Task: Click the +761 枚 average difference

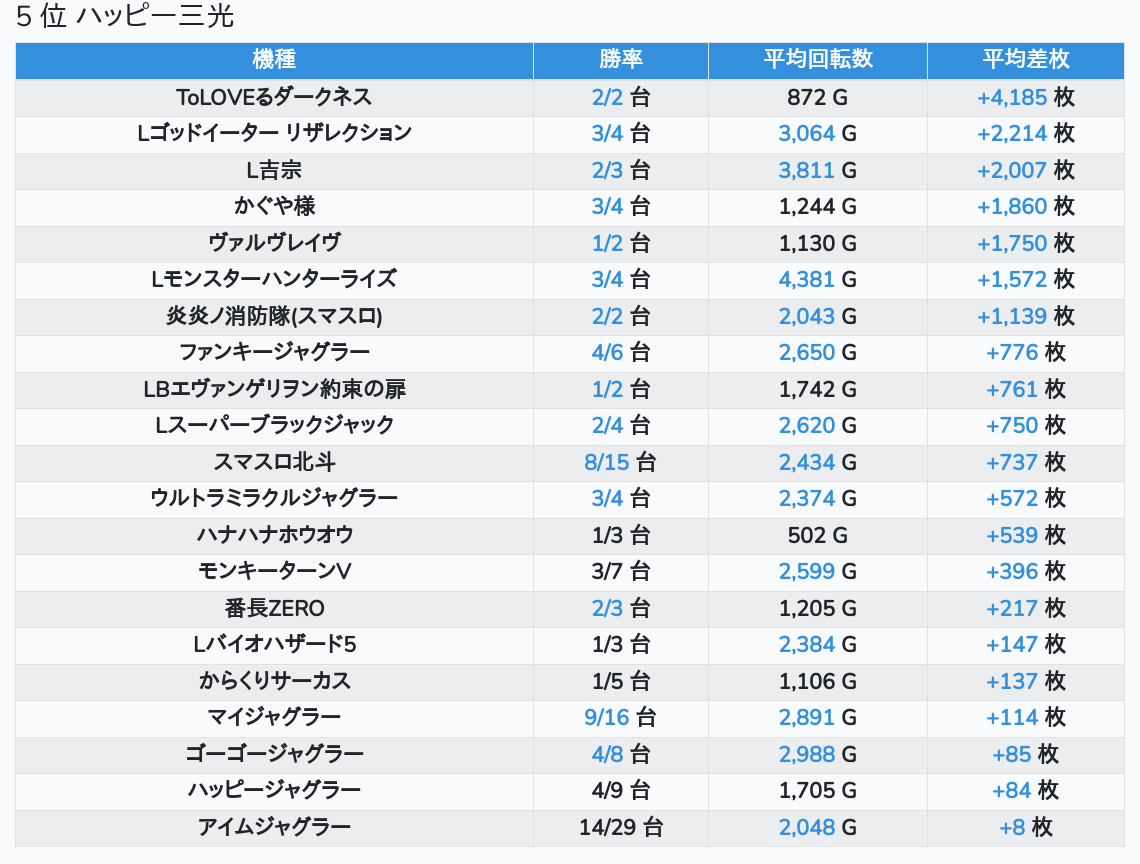Action: (1026, 389)
